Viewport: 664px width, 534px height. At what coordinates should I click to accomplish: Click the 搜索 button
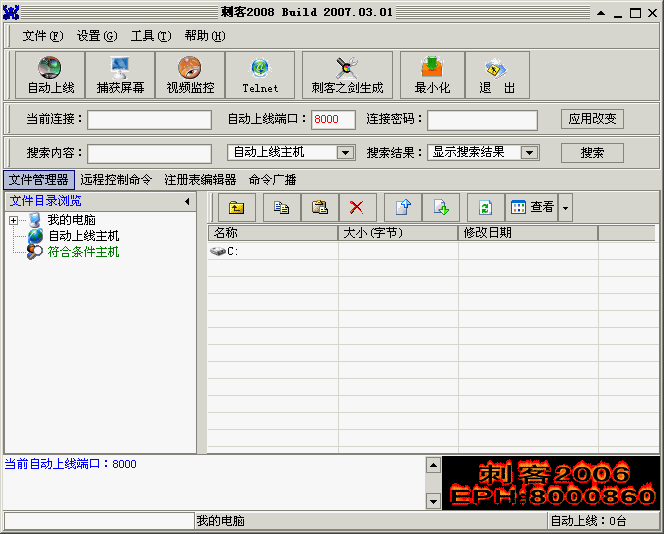click(592, 153)
